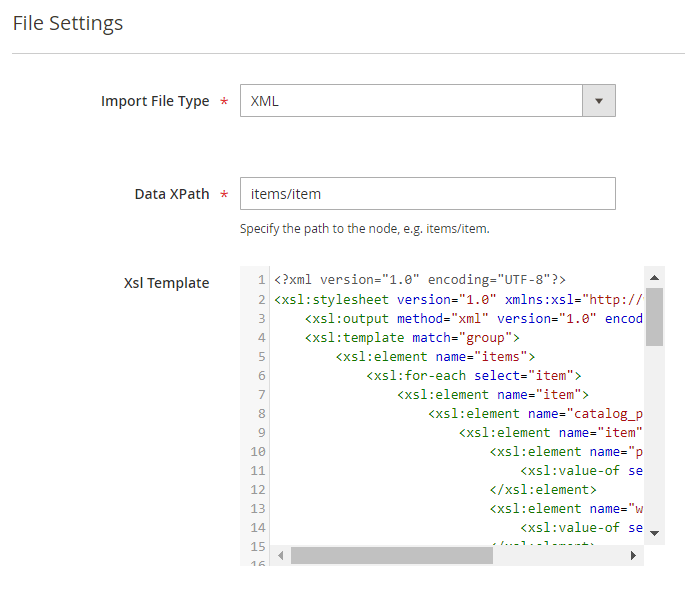
Task: Click code line 1 with xml version declaration
Action: coord(420,280)
